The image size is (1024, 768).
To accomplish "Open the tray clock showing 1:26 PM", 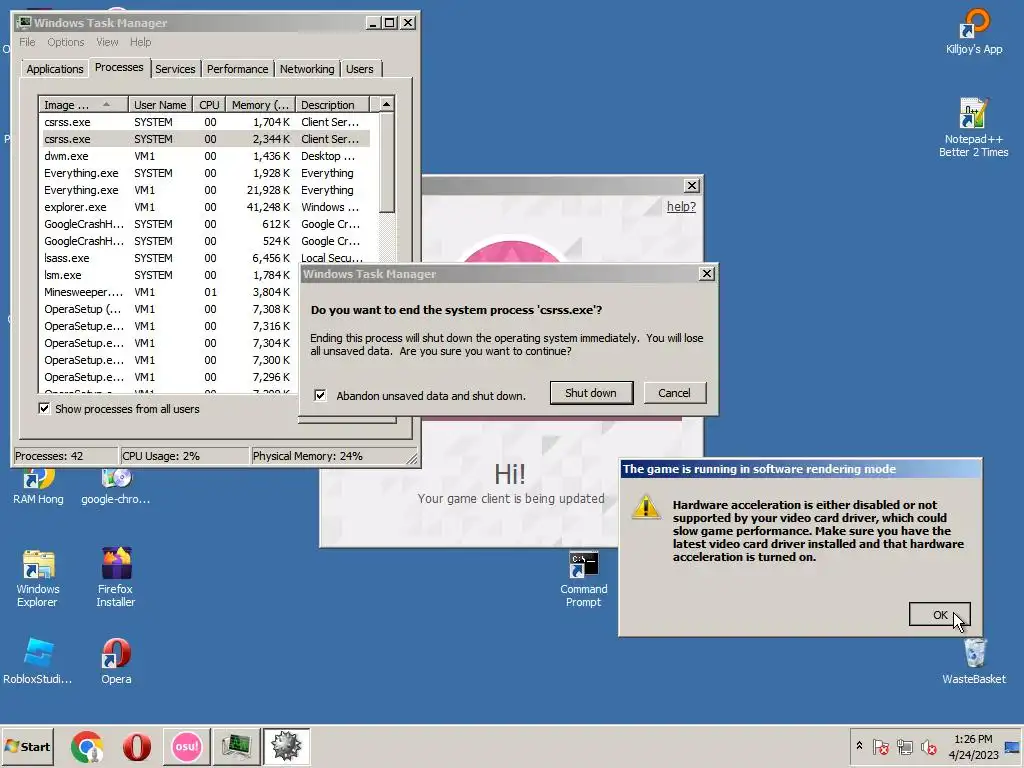I will point(973,746).
